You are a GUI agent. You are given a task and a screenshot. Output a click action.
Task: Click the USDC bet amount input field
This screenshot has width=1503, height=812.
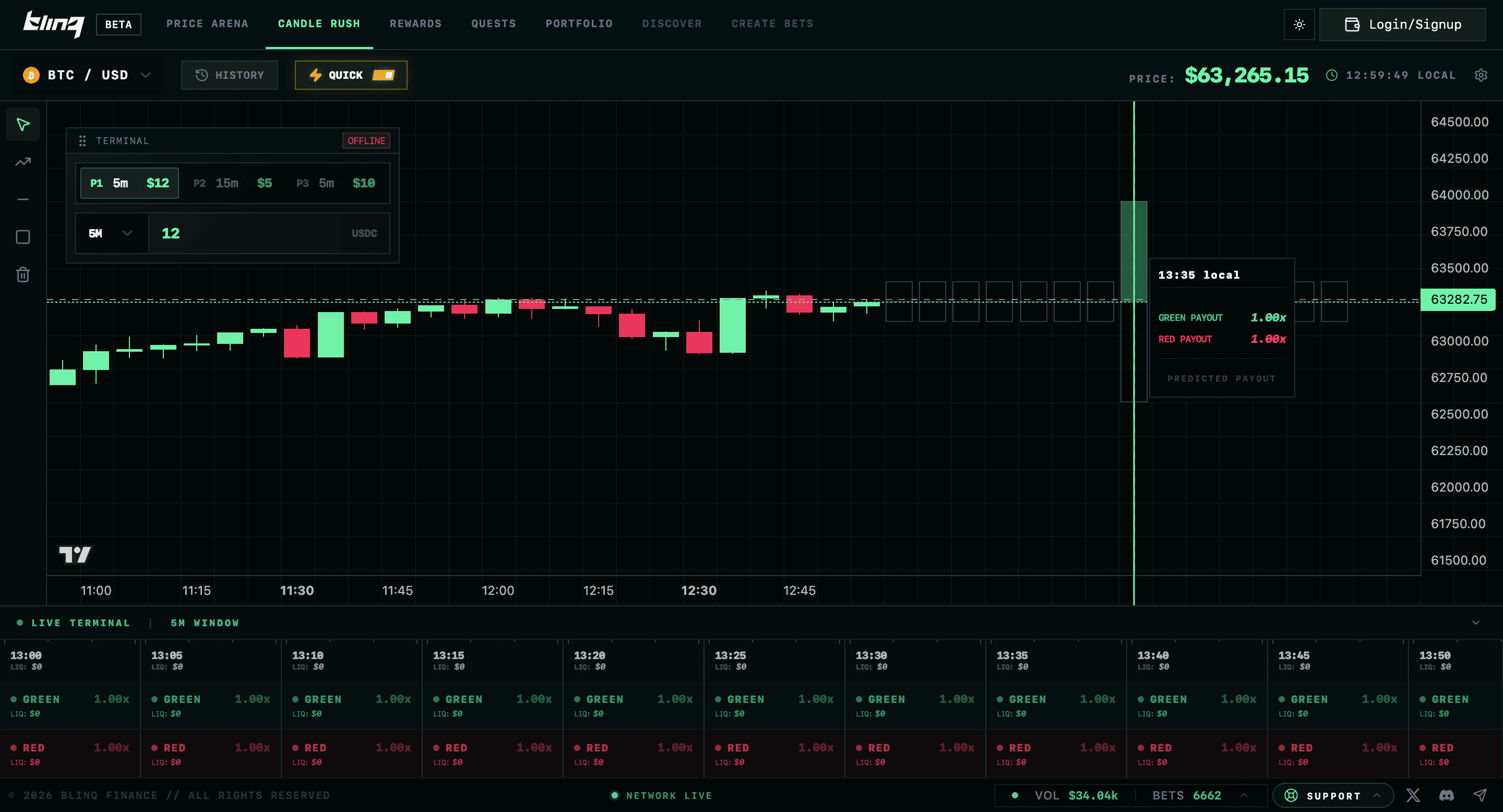click(x=245, y=233)
